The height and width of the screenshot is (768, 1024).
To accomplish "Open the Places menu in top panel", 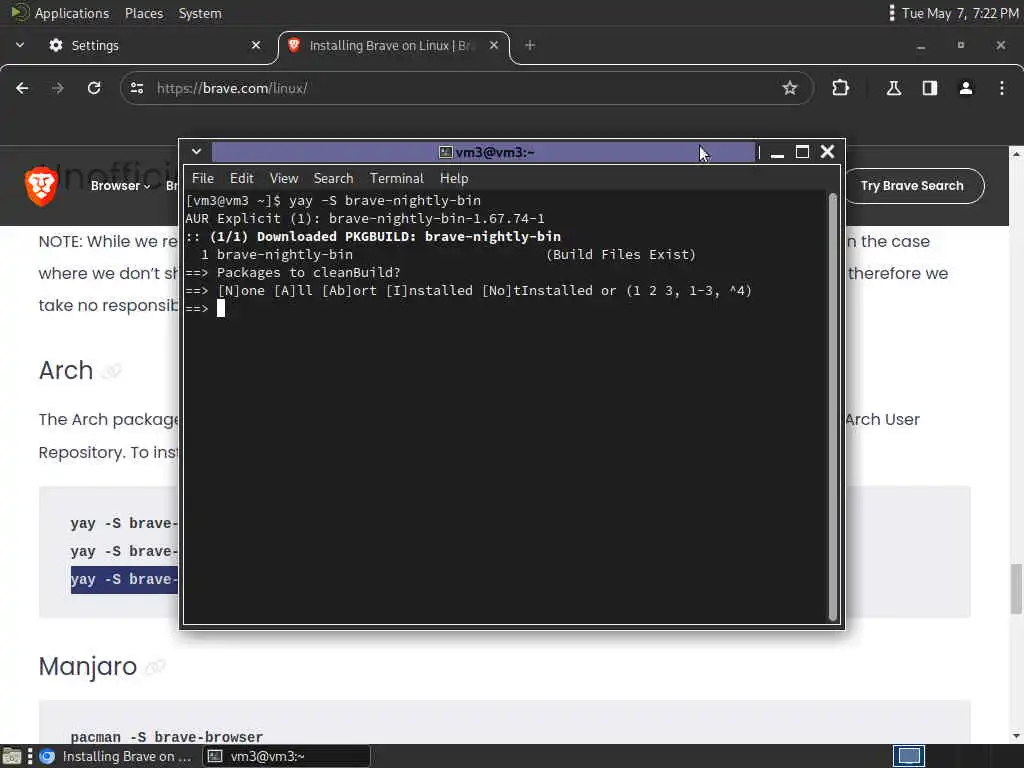I will point(144,13).
